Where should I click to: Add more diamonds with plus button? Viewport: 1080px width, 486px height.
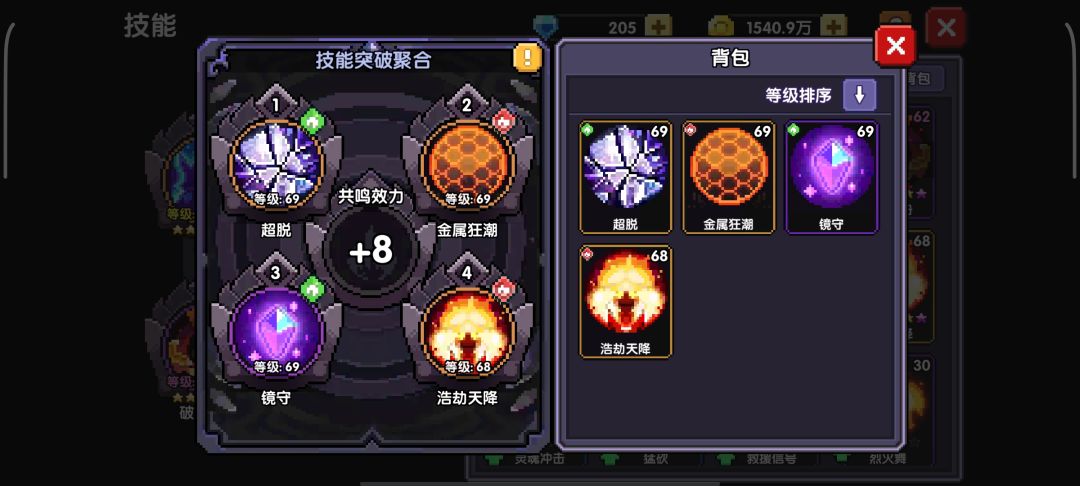pos(658,28)
